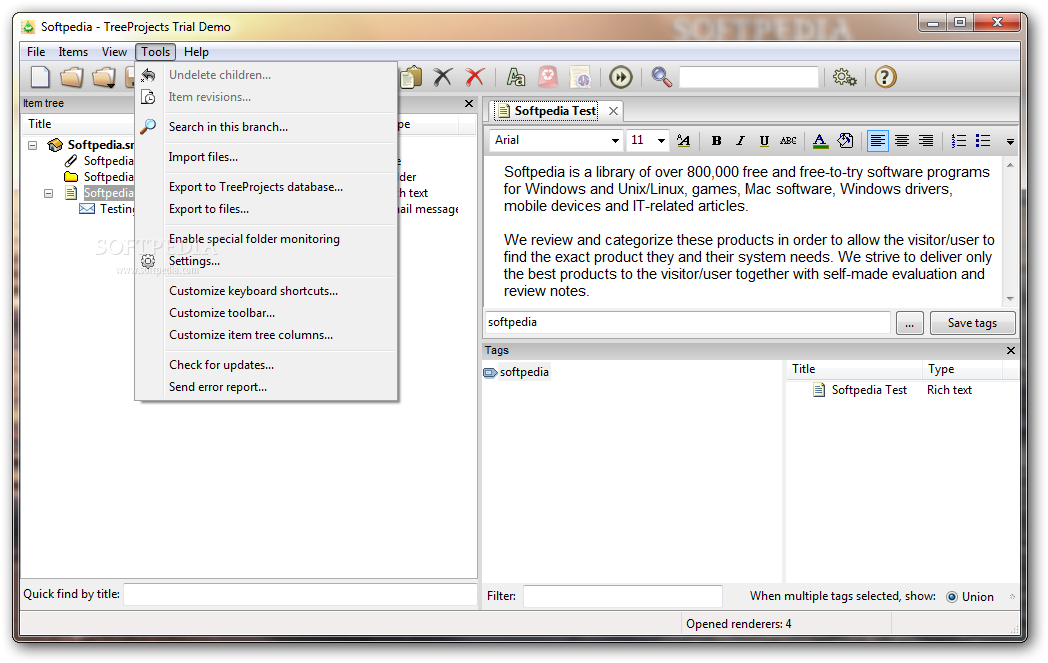Toggle bold formatting in the editor
The image size is (1048, 663).
click(716, 140)
